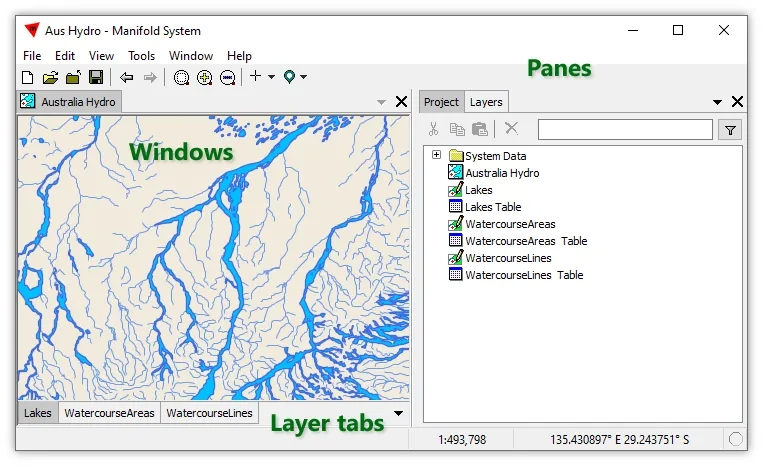Viewport: 763px width, 466px height.
Task: Open the File menu
Action: click(x=32, y=56)
